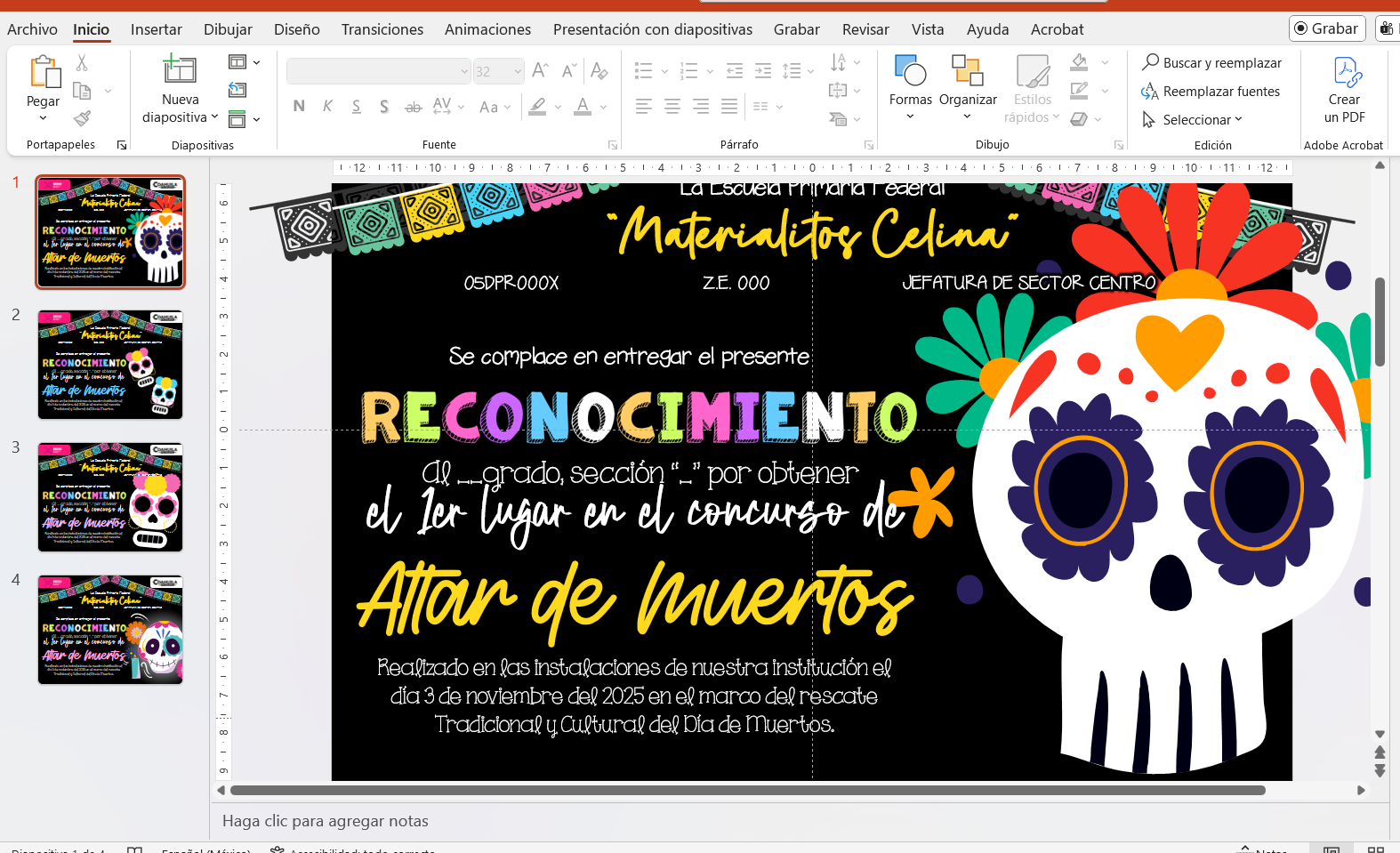Screen dimensions: 1400x853
Task: Open the font name combo box
Action: (x=379, y=71)
